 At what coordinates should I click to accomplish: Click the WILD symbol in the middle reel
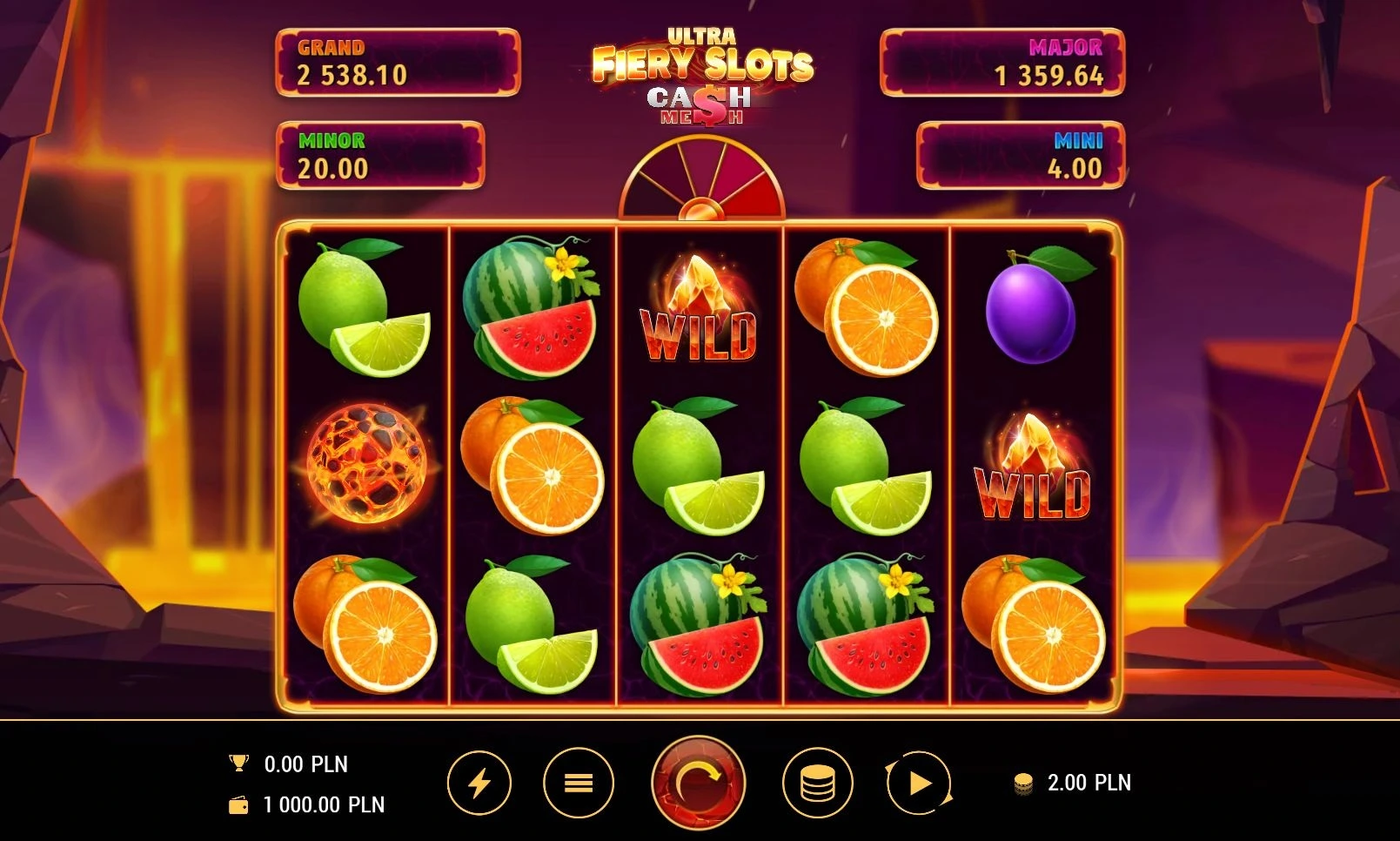(700, 307)
